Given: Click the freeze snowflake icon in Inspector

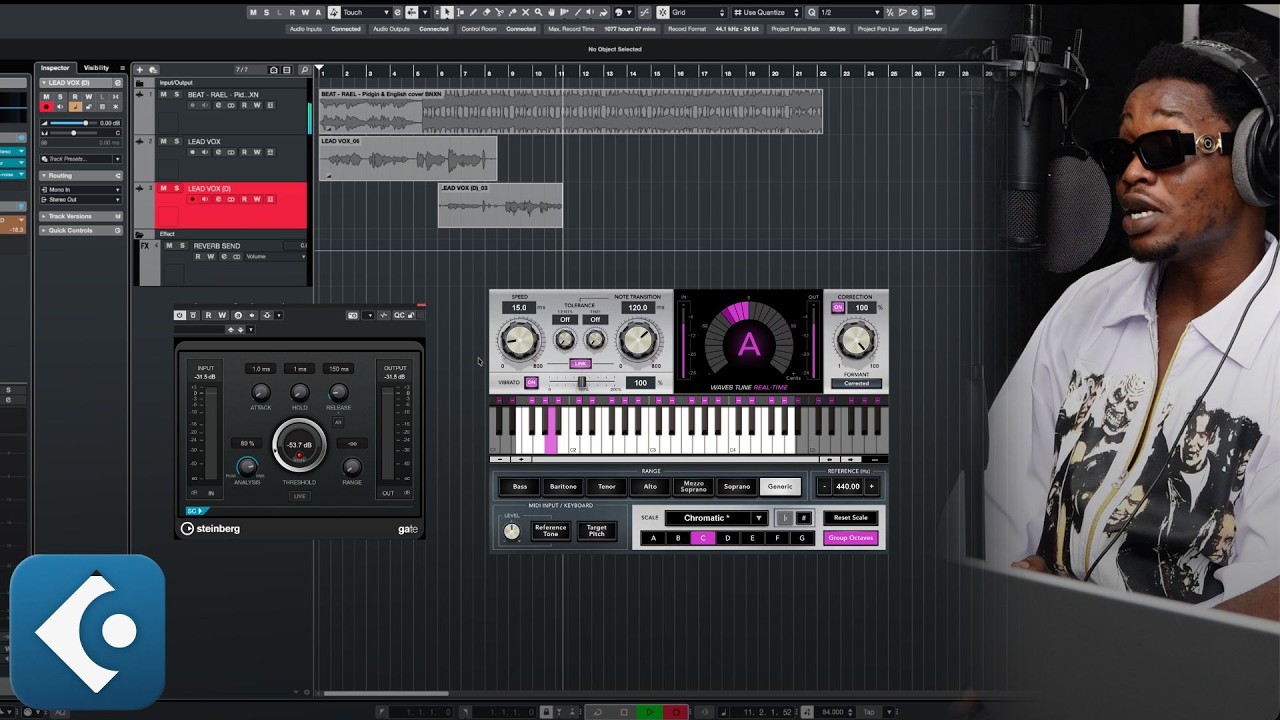Looking at the screenshot, I should [115, 107].
